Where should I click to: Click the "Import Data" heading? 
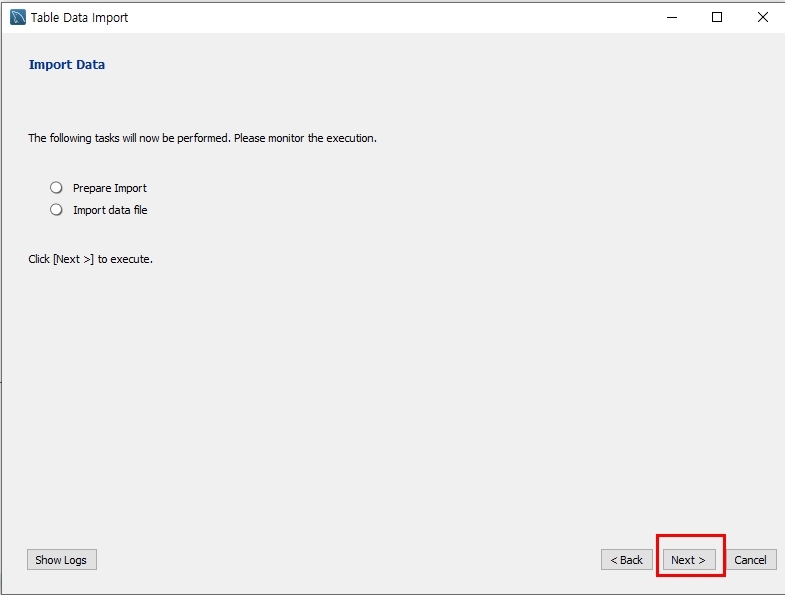pyautogui.click(x=67, y=65)
